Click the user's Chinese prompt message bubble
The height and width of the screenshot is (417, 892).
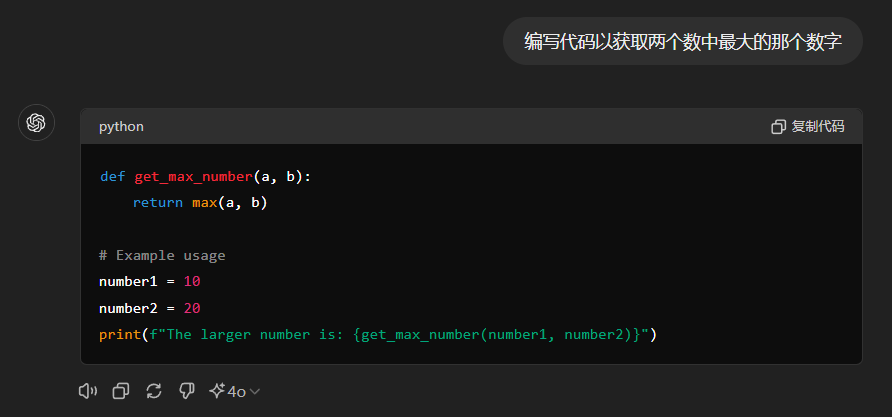point(683,41)
